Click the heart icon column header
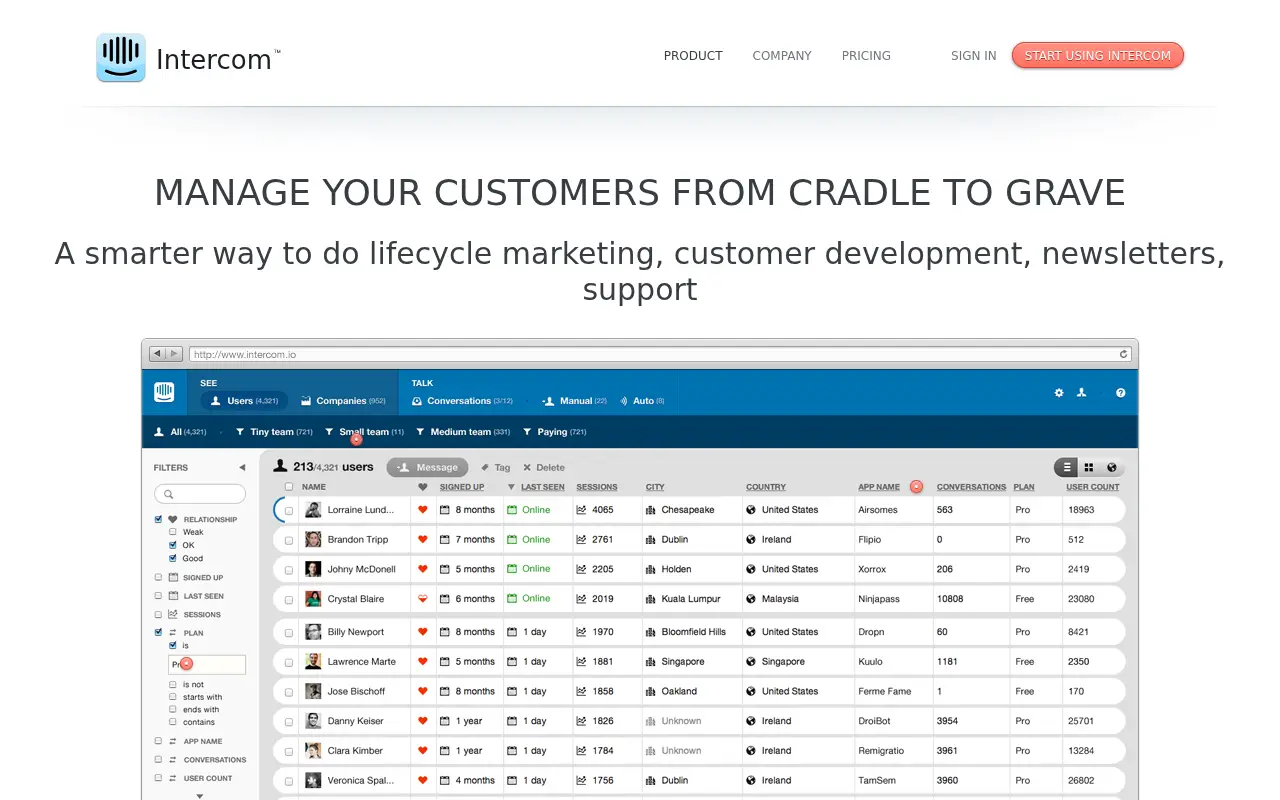The width and height of the screenshot is (1280, 800). point(423,487)
